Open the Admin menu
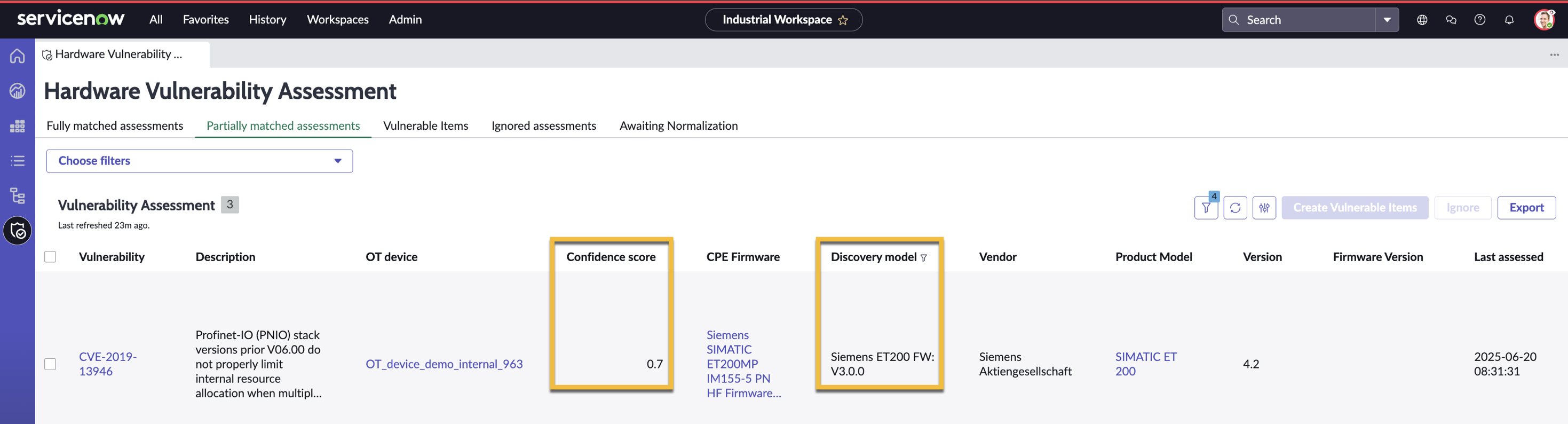This screenshot has width=1568, height=424. coord(406,20)
